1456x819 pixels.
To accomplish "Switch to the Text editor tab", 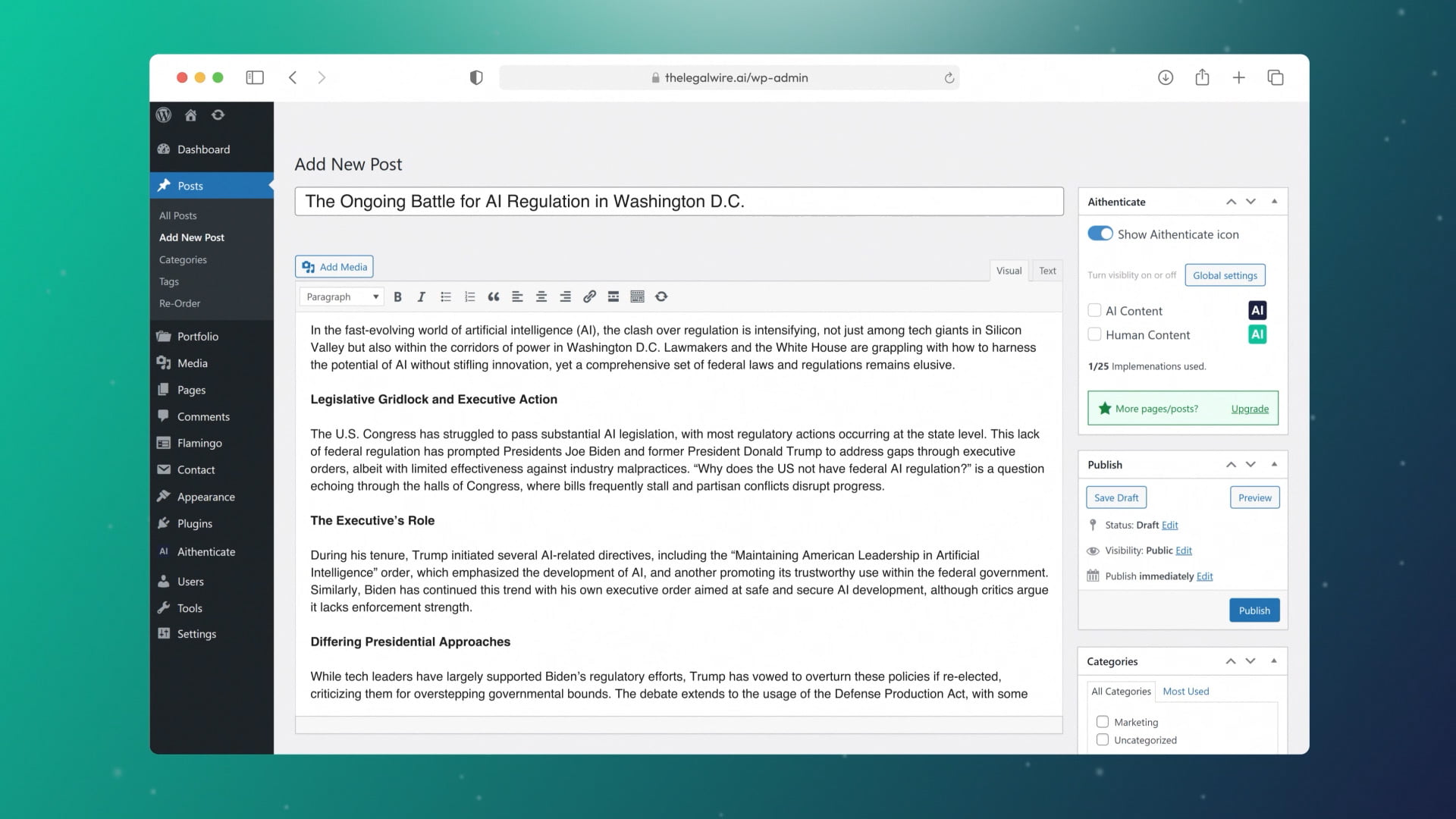I will click(1047, 271).
